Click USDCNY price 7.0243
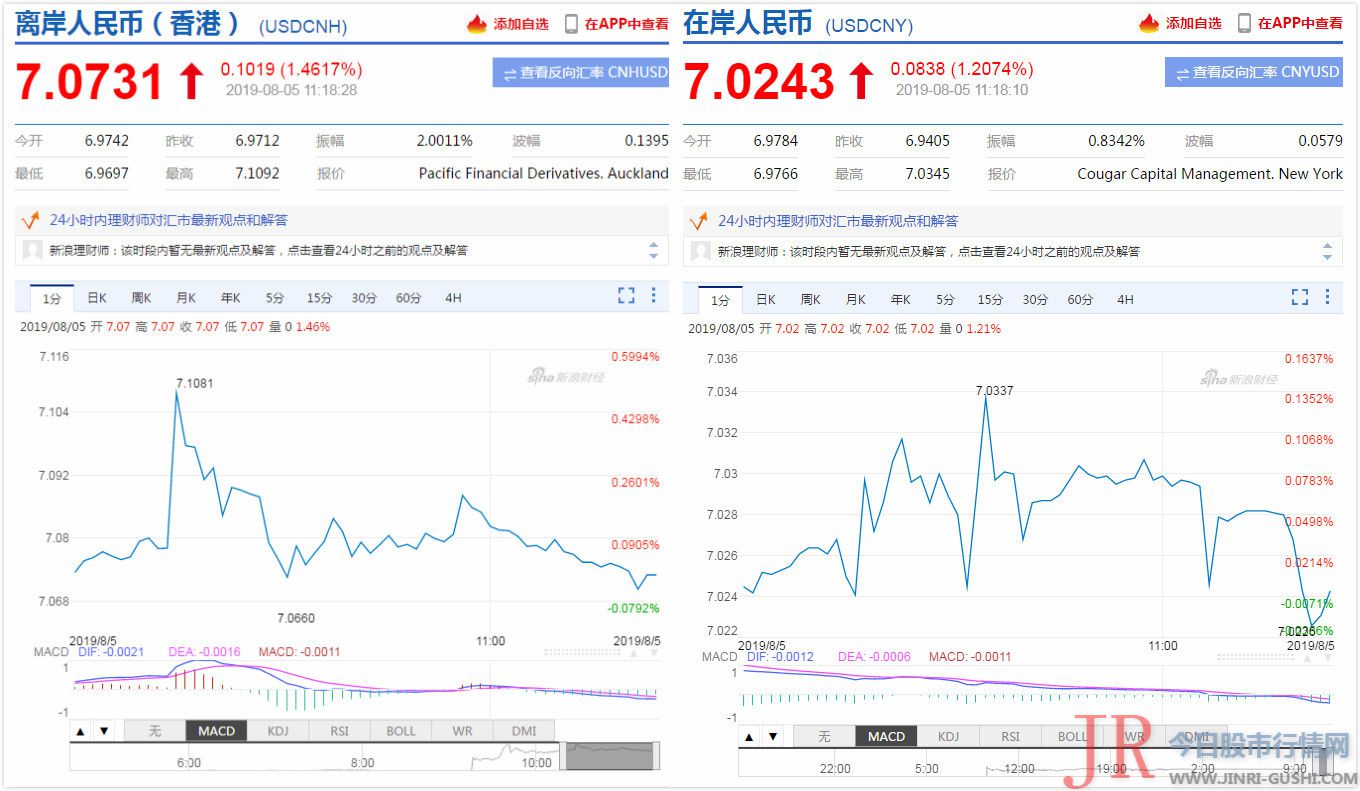This screenshot has width=1360, height=791. click(x=759, y=81)
